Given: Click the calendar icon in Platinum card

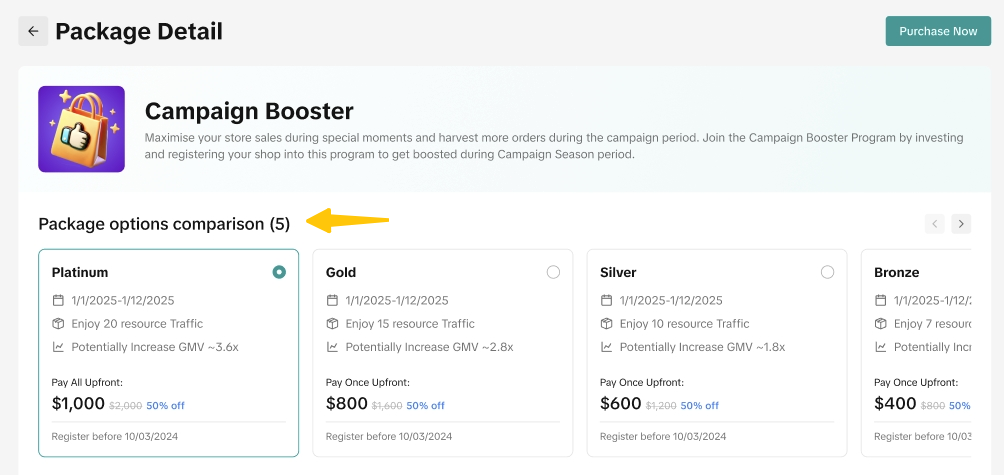Looking at the screenshot, I should click(58, 300).
